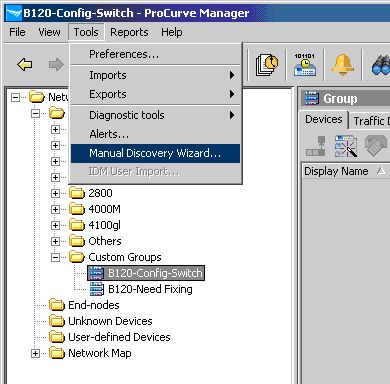Expand the Others folder

tap(55, 241)
